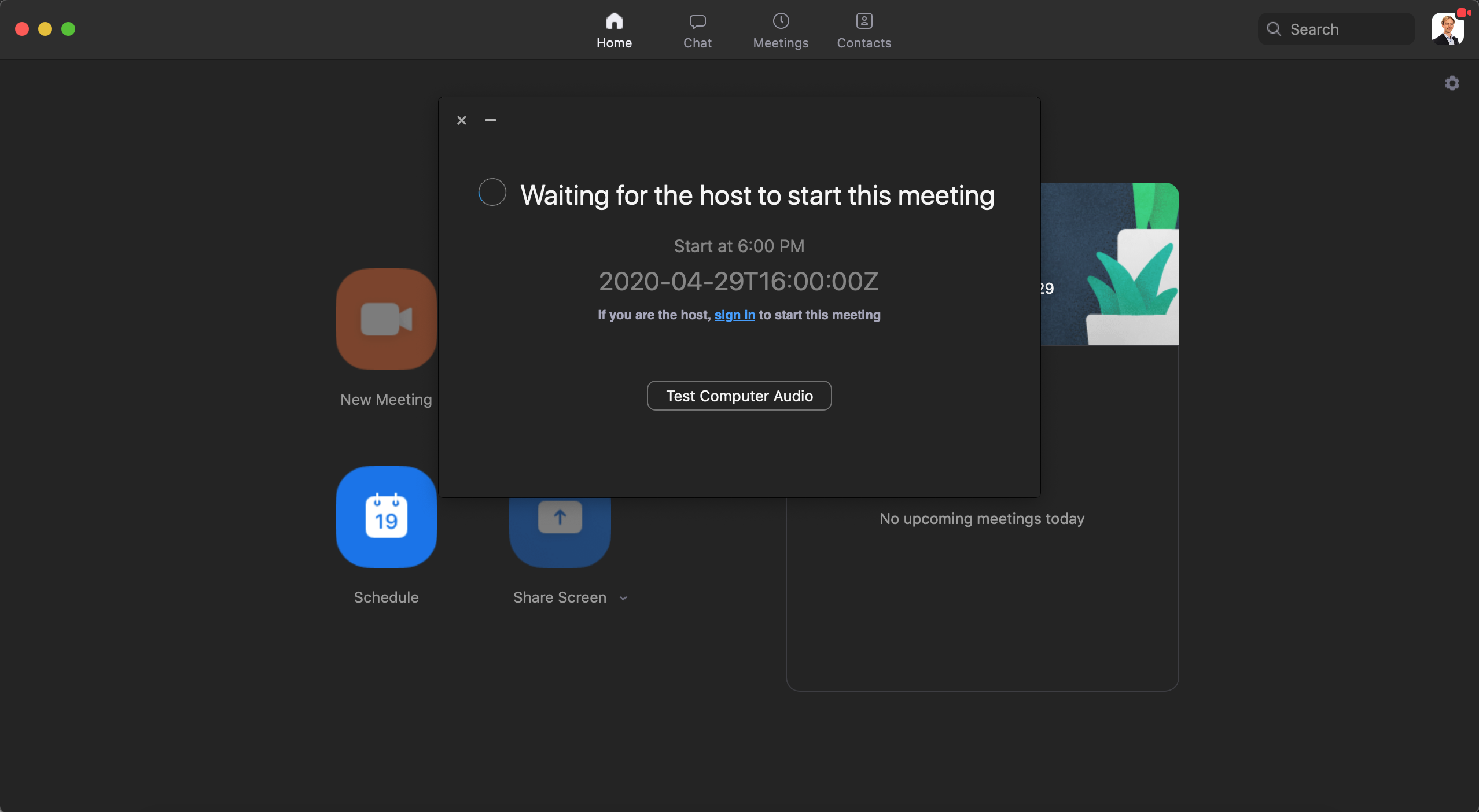This screenshot has height=812, width=1479.
Task: Open settings via gear icon
Action: (x=1452, y=83)
